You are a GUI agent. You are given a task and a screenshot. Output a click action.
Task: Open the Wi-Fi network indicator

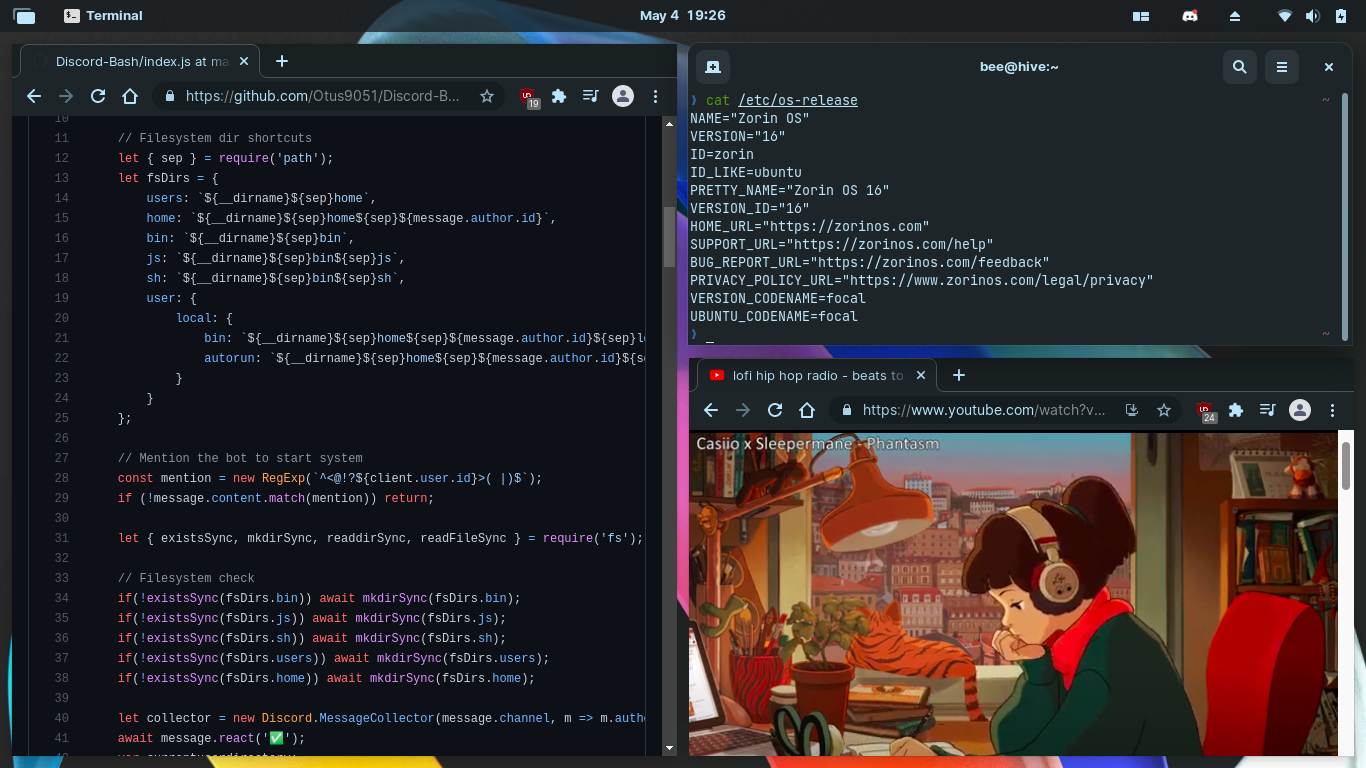click(1285, 16)
